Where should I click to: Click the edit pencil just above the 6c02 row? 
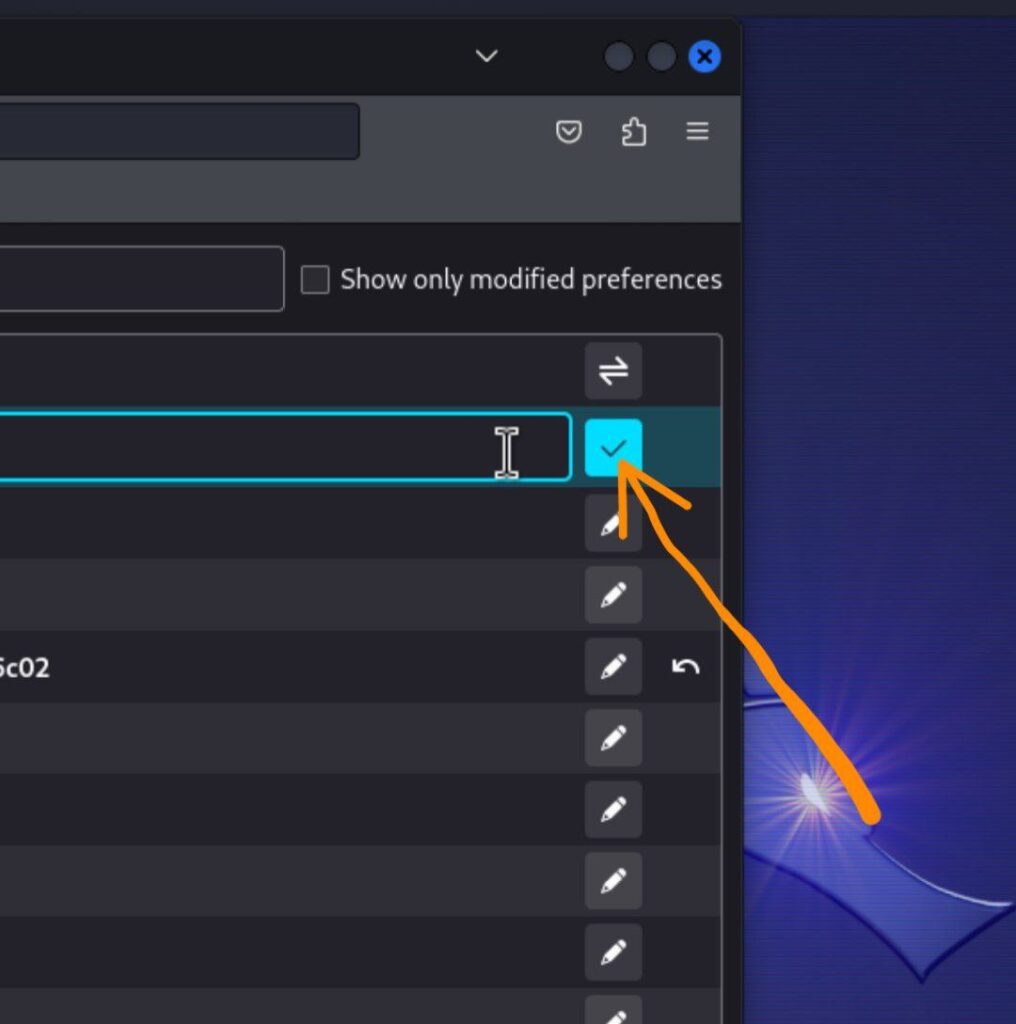[613, 595]
